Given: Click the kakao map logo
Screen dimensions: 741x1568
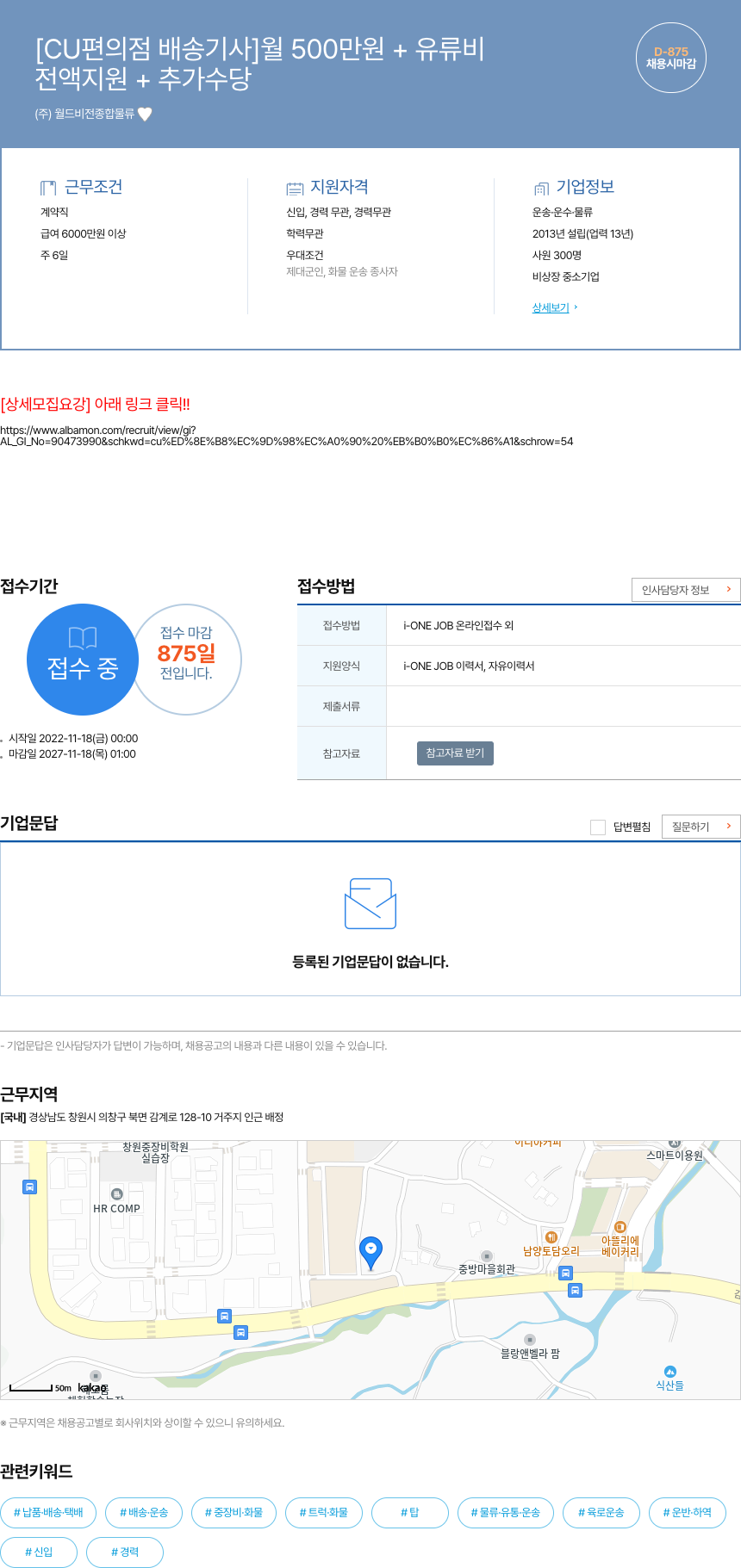Looking at the screenshot, I should 92,1387.
